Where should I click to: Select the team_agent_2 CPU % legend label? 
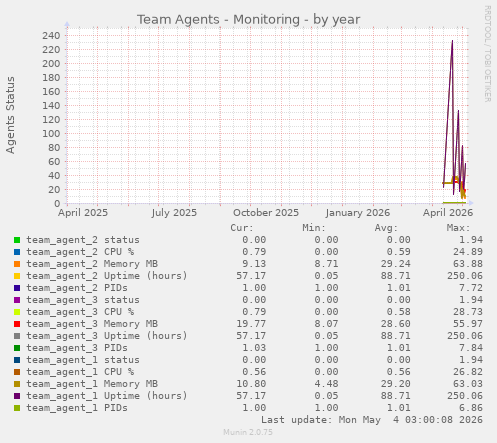point(80,252)
